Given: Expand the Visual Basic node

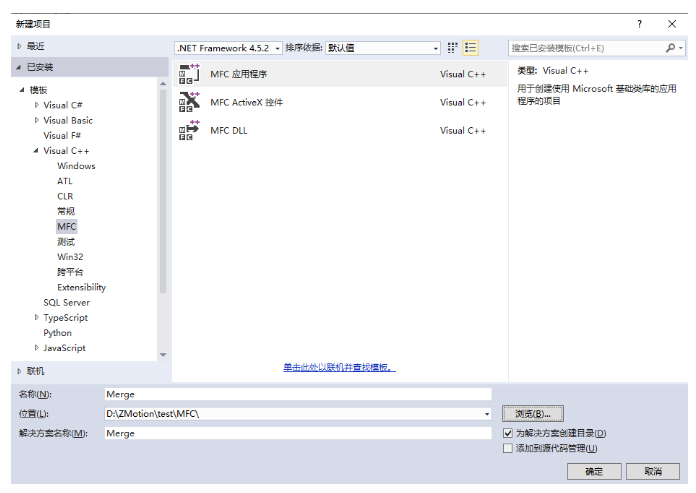Looking at the screenshot, I should click(x=37, y=120).
